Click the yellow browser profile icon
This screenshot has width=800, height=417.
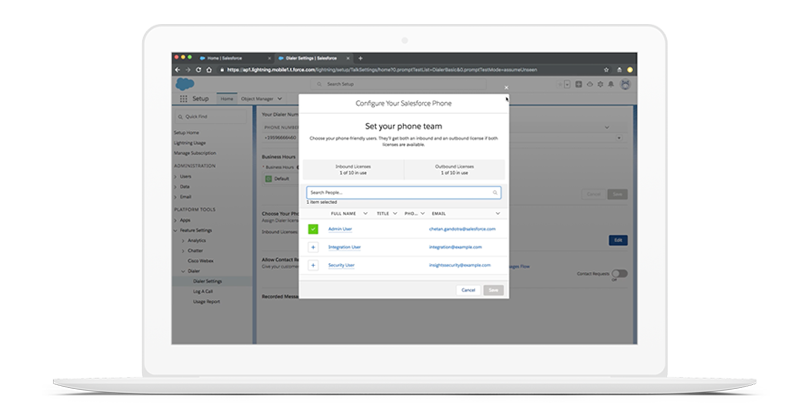(x=630, y=70)
